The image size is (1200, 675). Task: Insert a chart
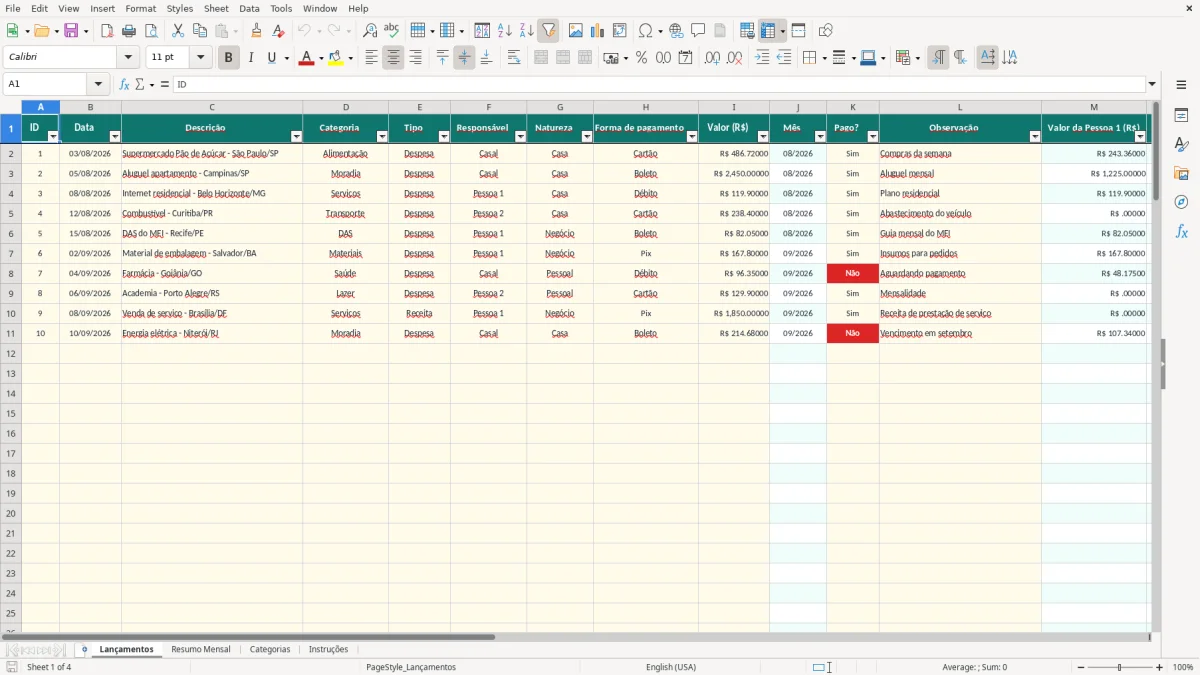click(598, 31)
